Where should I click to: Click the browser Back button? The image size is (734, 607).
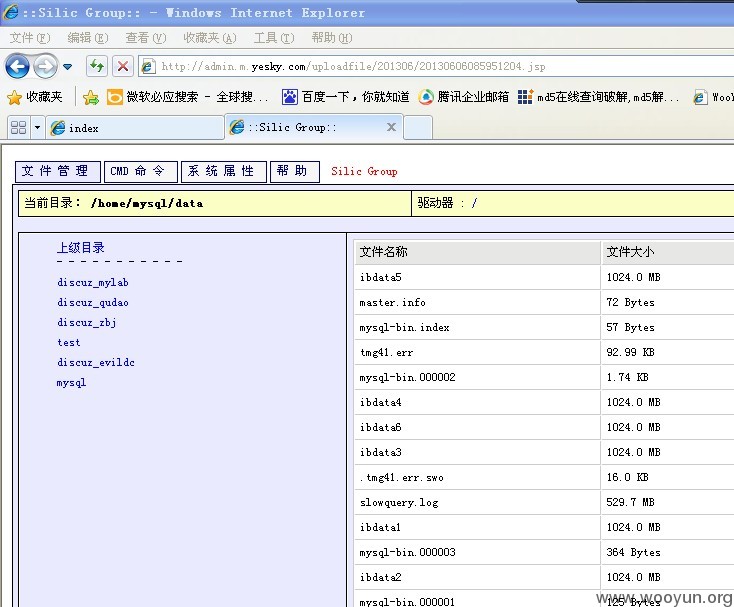pyautogui.click(x=17, y=66)
